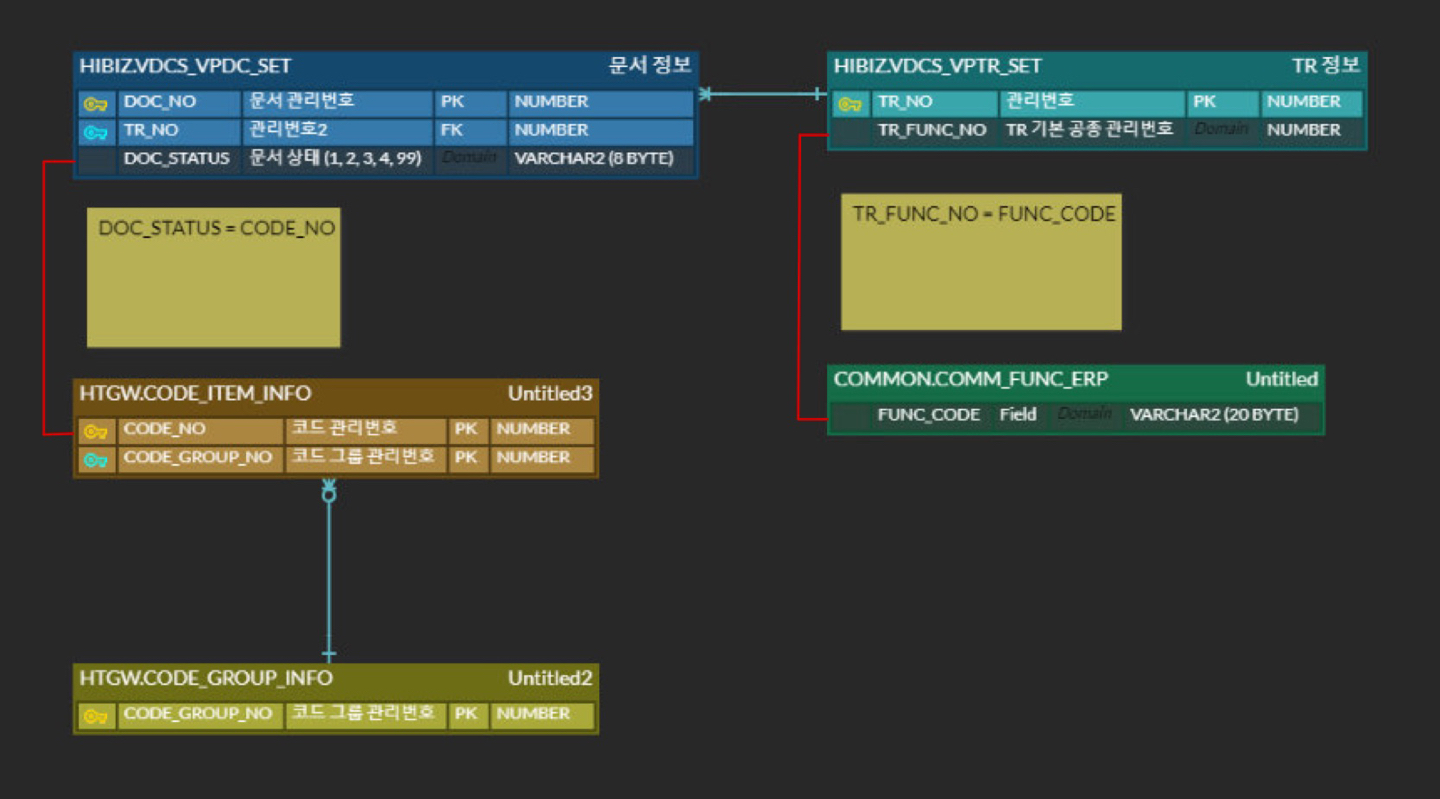Click the '문서 상태 (1, 2, 3, 4, 99)' comment
Viewport: 1440px width, 799px height.
pyautogui.click(x=335, y=158)
